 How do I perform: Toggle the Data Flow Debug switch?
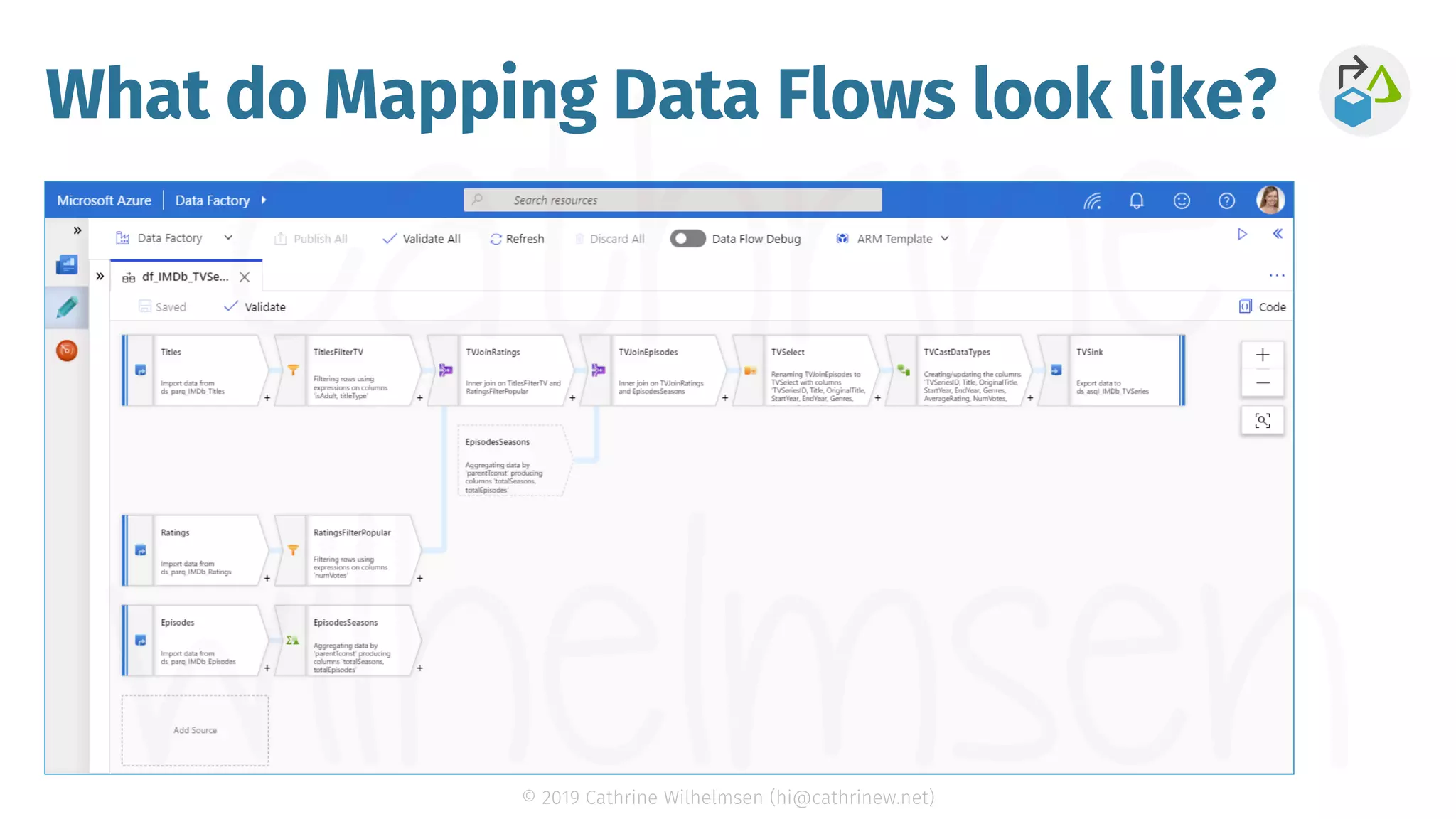(687, 239)
